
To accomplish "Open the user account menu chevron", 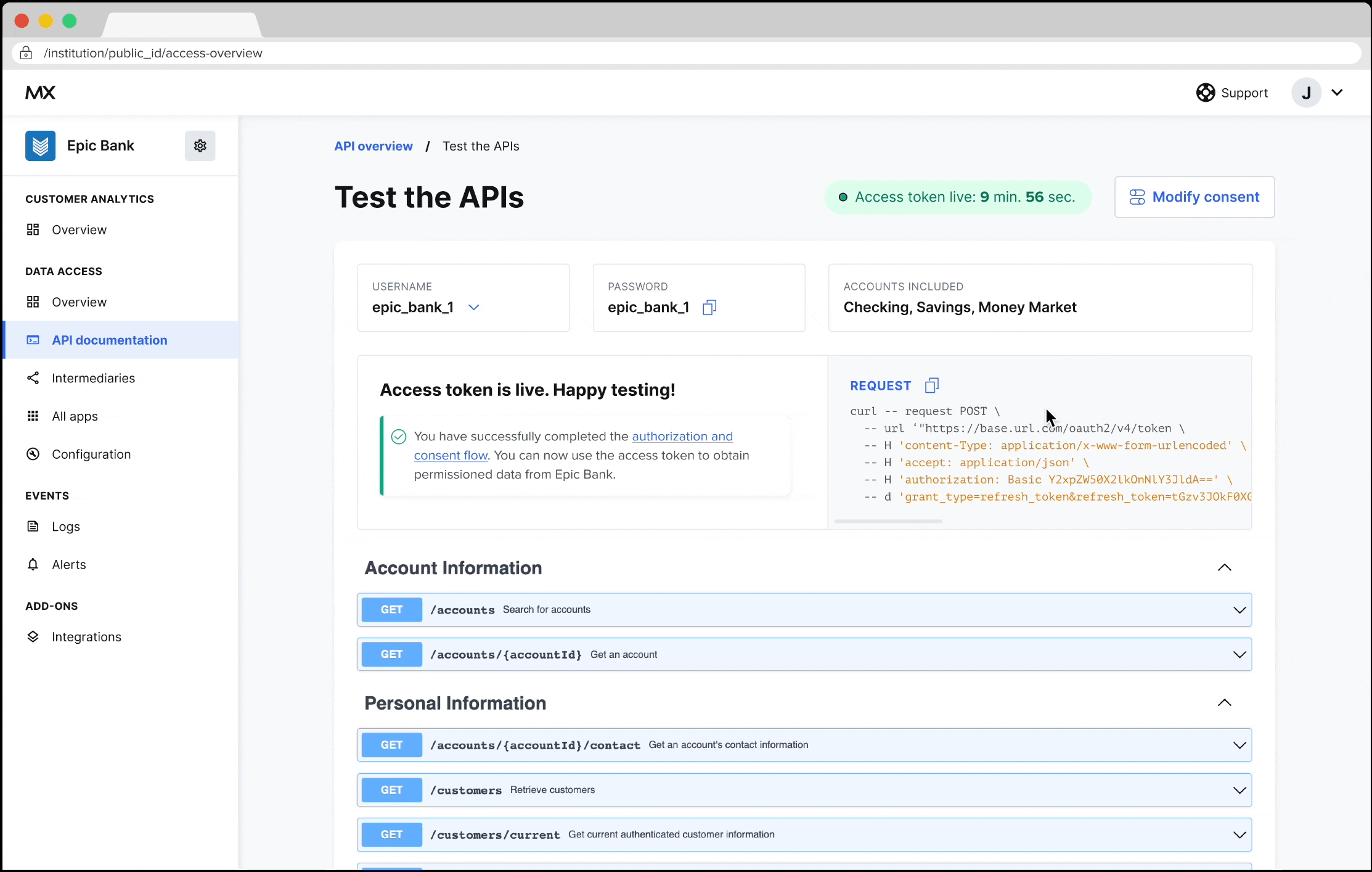I will 1337,93.
